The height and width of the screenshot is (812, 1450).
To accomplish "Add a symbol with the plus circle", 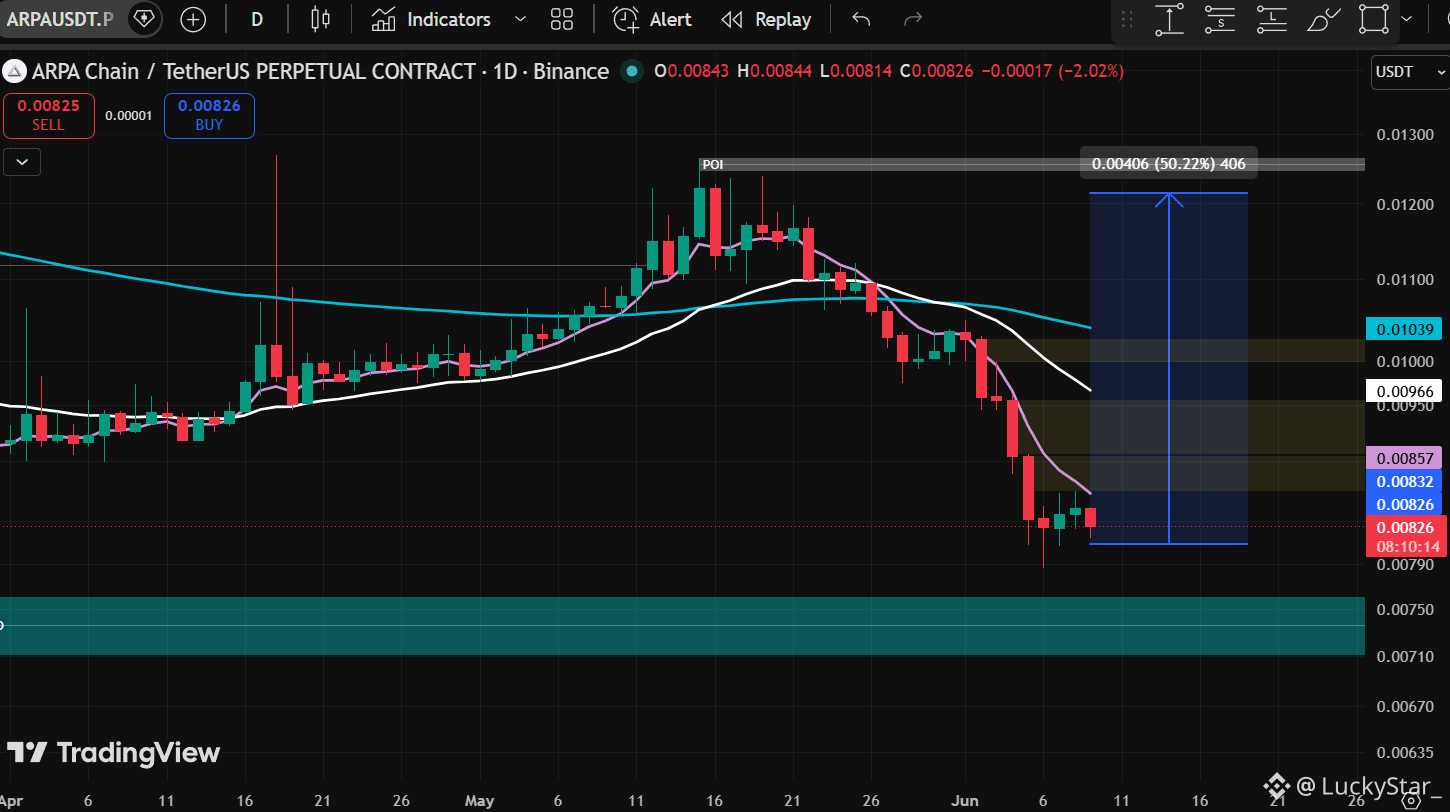I will (x=193, y=19).
